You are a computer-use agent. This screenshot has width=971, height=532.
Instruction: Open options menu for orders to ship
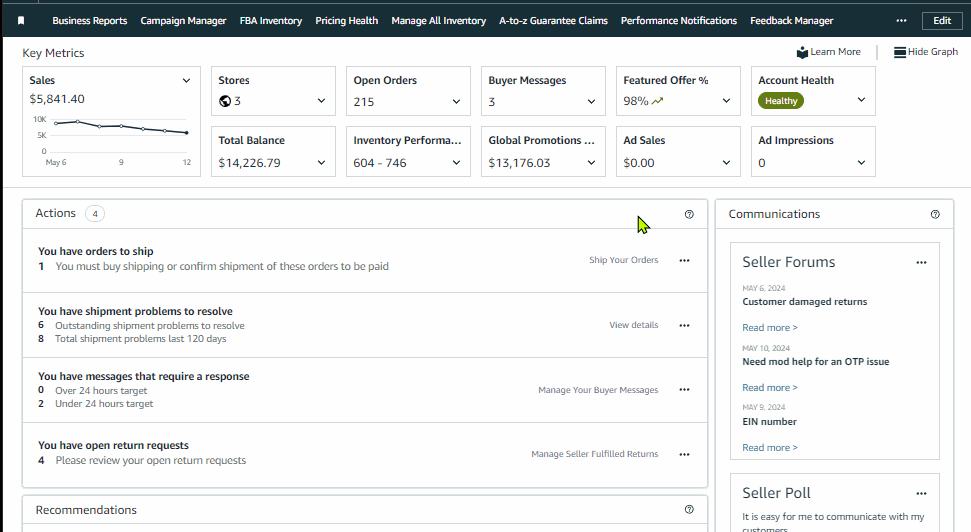[x=684, y=260]
